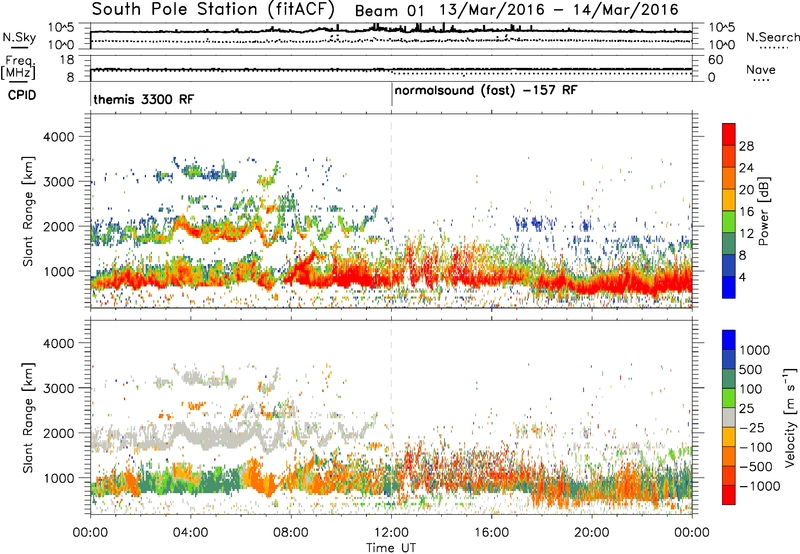Click the 20:00 time tick label
Screen dimensions: 800x554
(x=592, y=533)
